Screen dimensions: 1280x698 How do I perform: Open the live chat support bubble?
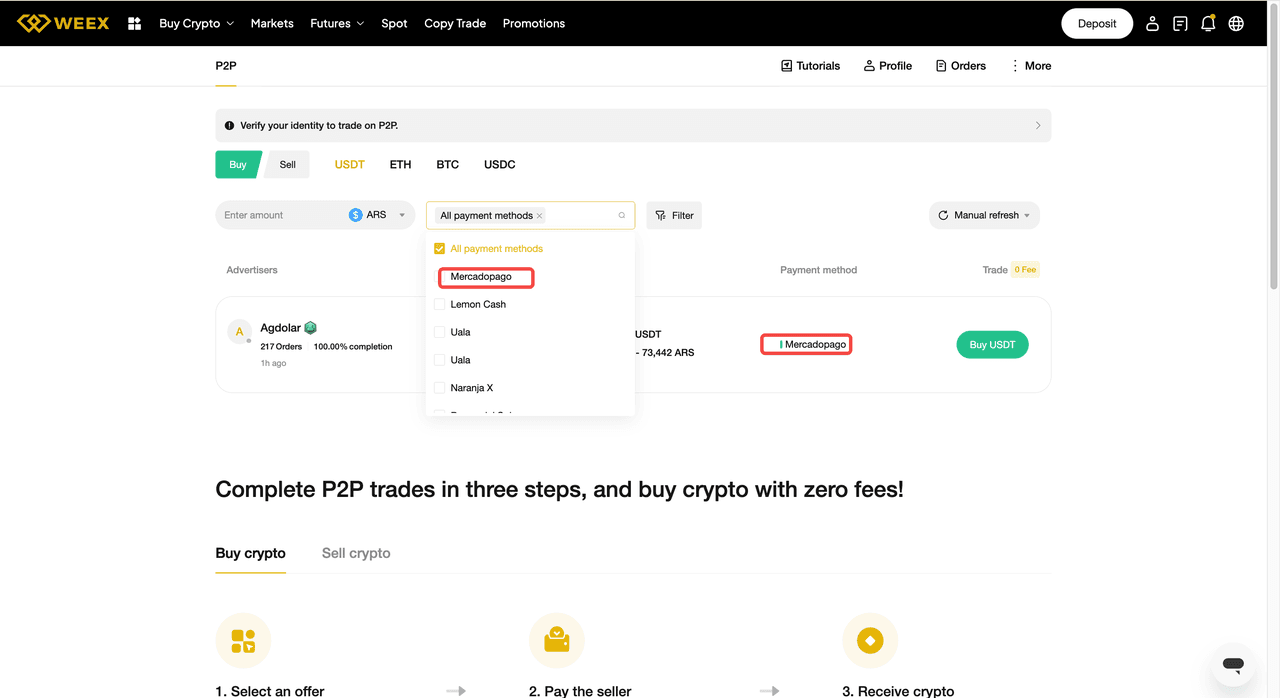1233,664
